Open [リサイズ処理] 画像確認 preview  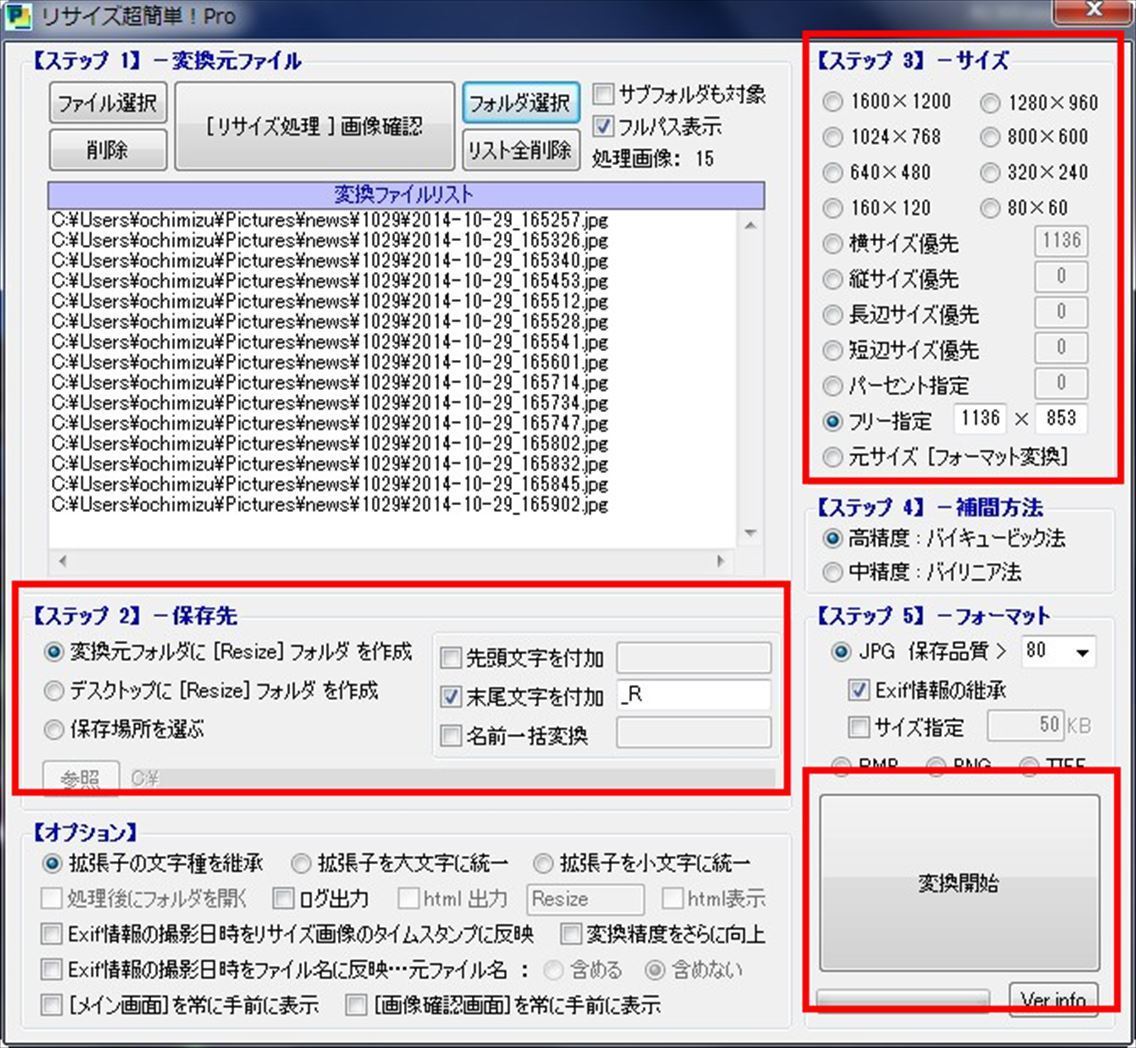[x=315, y=127]
